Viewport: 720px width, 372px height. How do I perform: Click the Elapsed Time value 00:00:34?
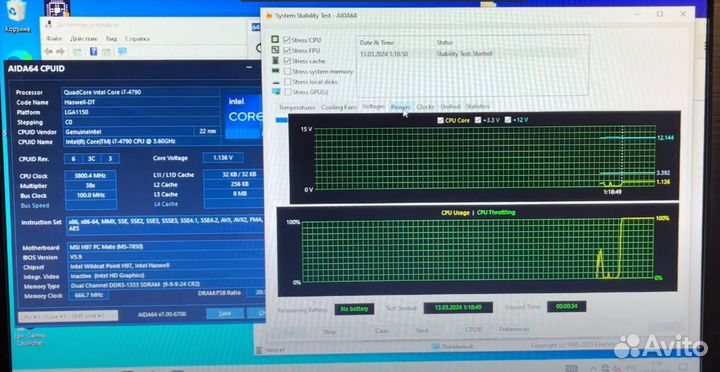click(x=567, y=306)
